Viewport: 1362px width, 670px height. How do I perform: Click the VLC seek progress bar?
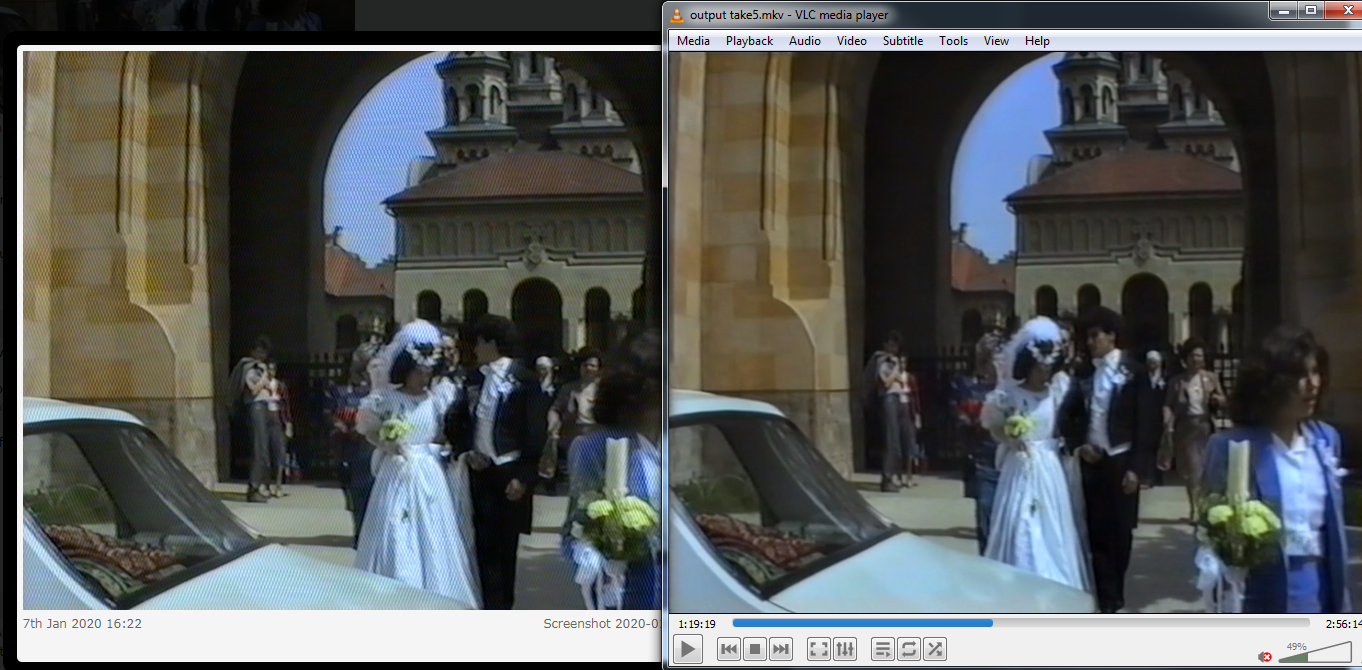pos(1021,623)
